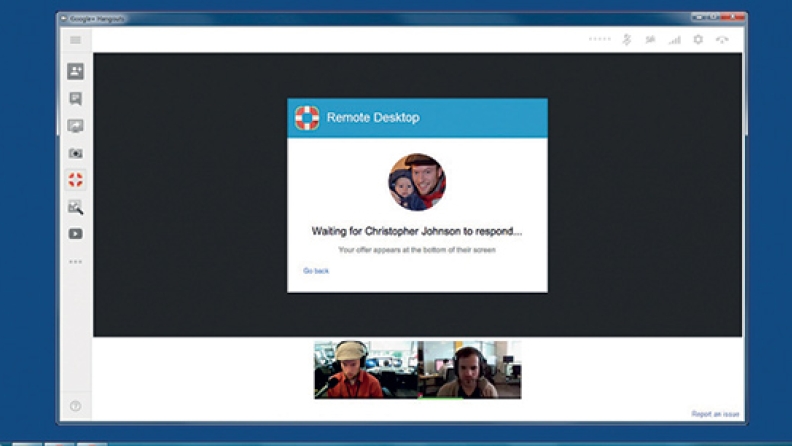The image size is (792, 446).
Task: Click the Google+ Hangouts window title
Action: pyautogui.click(x=97, y=19)
